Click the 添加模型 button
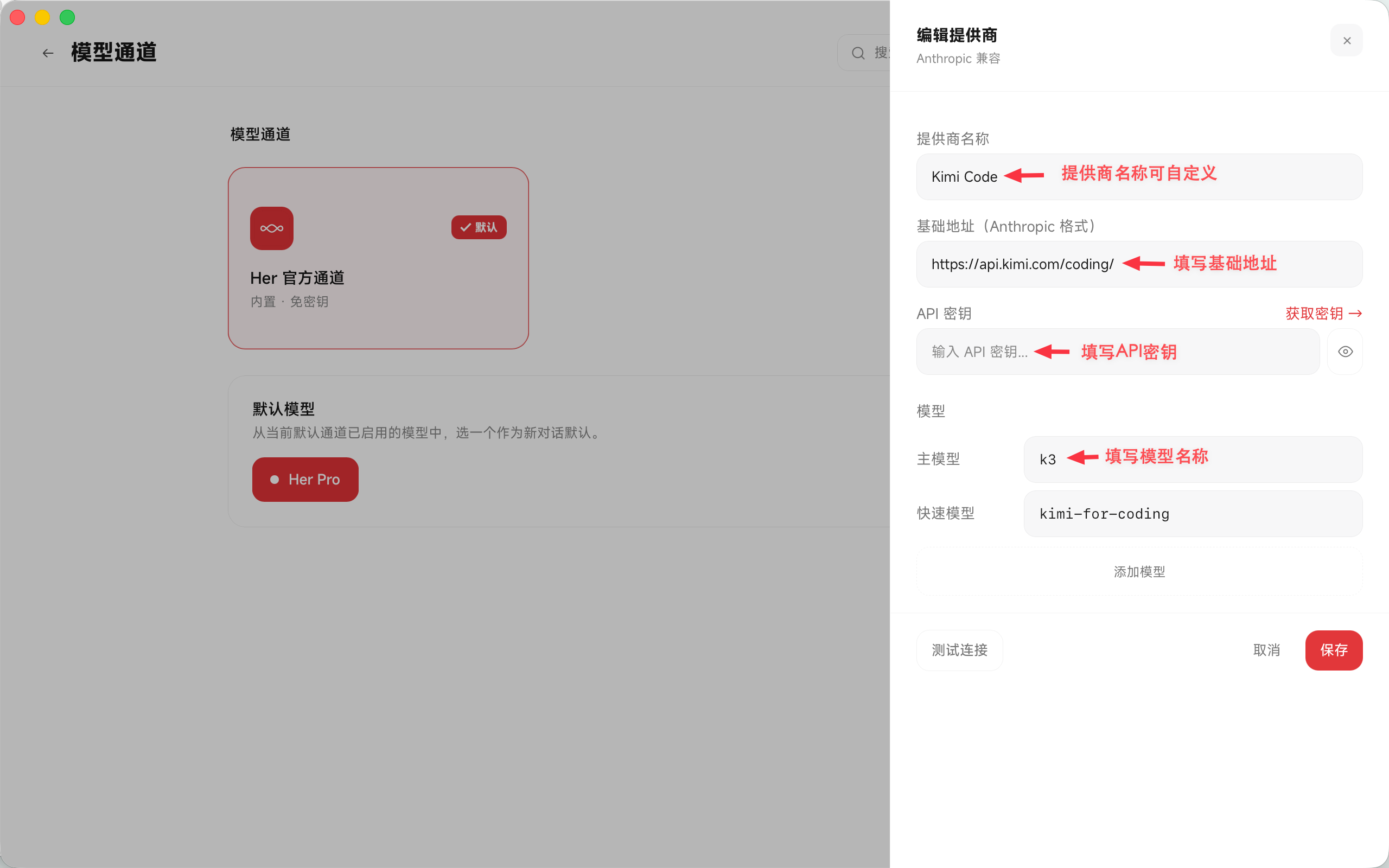Viewport: 1389px width, 868px height. click(1139, 572)
